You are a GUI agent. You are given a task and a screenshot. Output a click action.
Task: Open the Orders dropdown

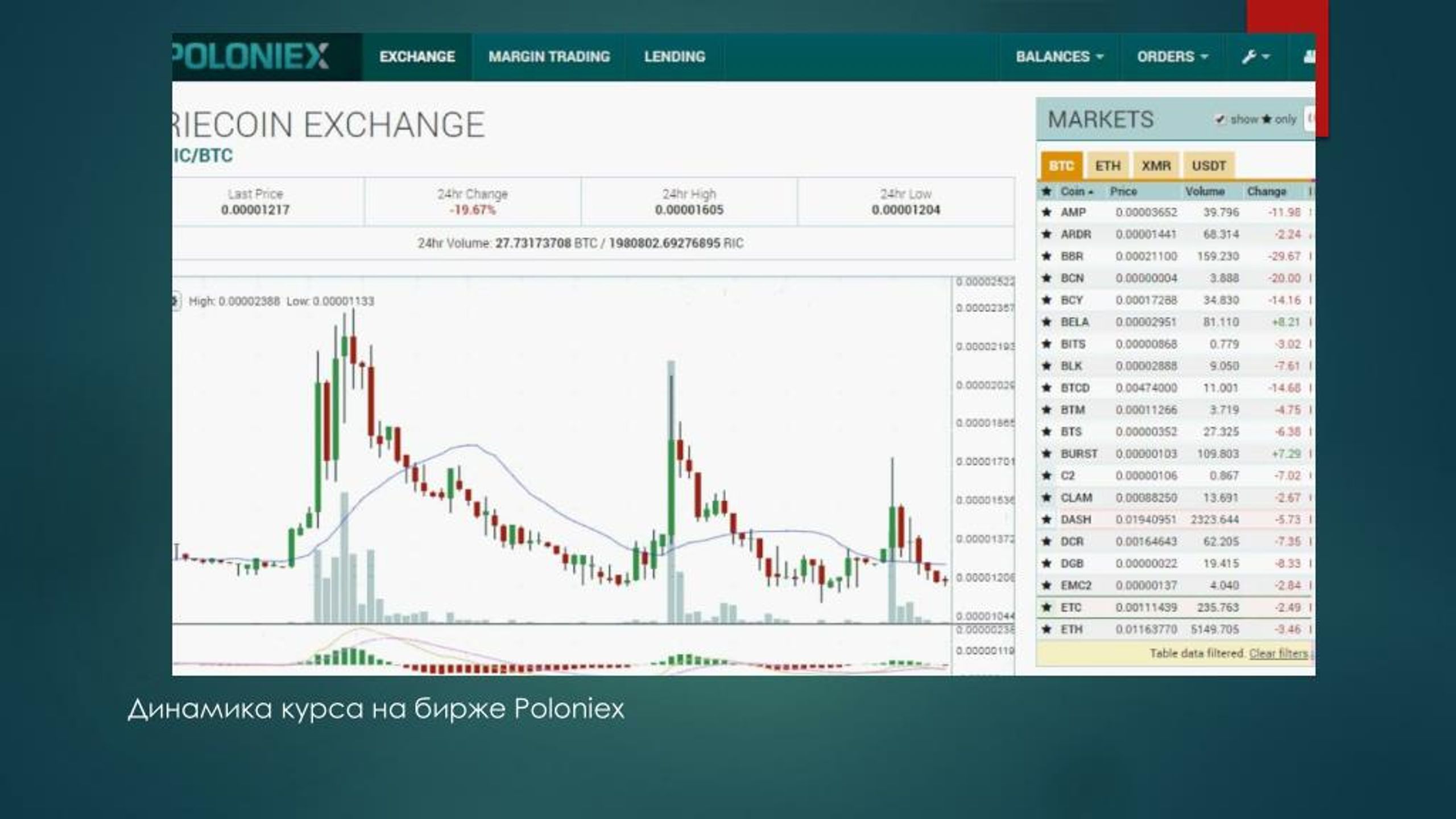pos(1172,57)
